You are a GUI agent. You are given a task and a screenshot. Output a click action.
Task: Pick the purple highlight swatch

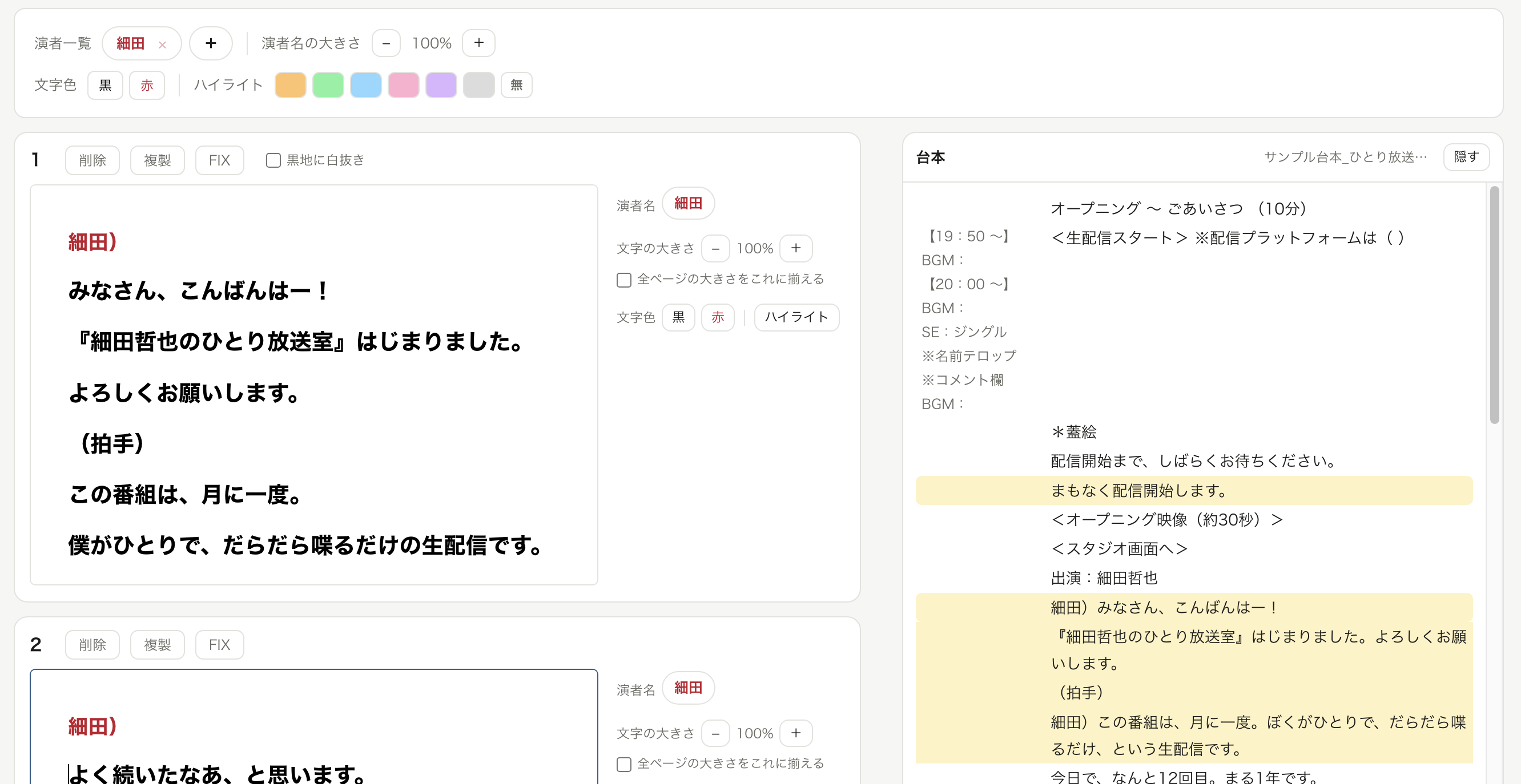click(x=442, y=85)
